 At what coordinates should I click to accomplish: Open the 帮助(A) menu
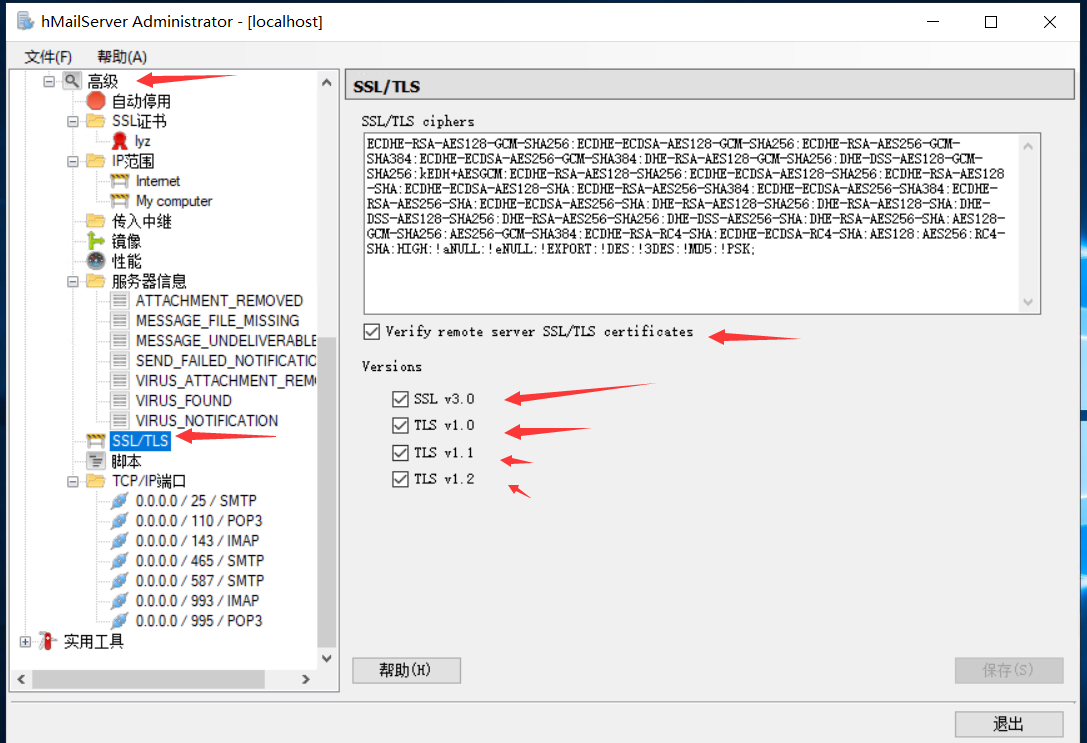point(120,56)
